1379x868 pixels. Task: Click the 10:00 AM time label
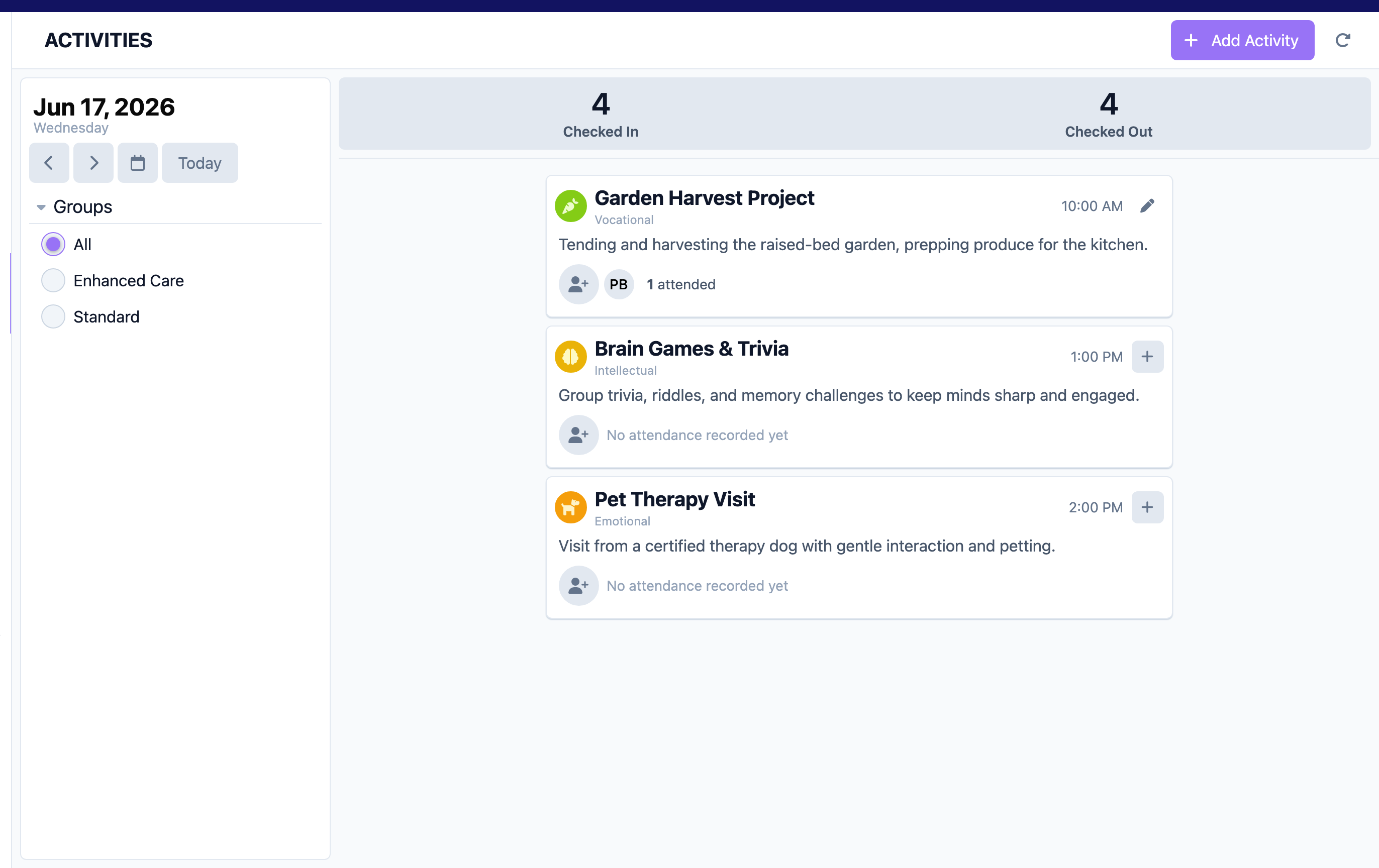click(1092, 206)
